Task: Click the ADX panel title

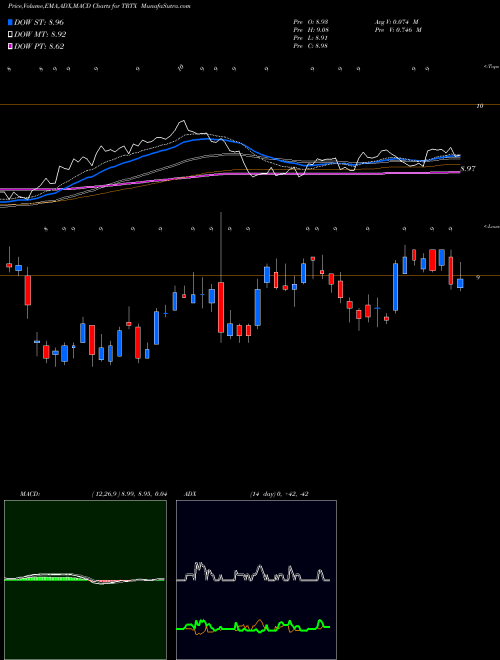Action: [x=190, y=494]
